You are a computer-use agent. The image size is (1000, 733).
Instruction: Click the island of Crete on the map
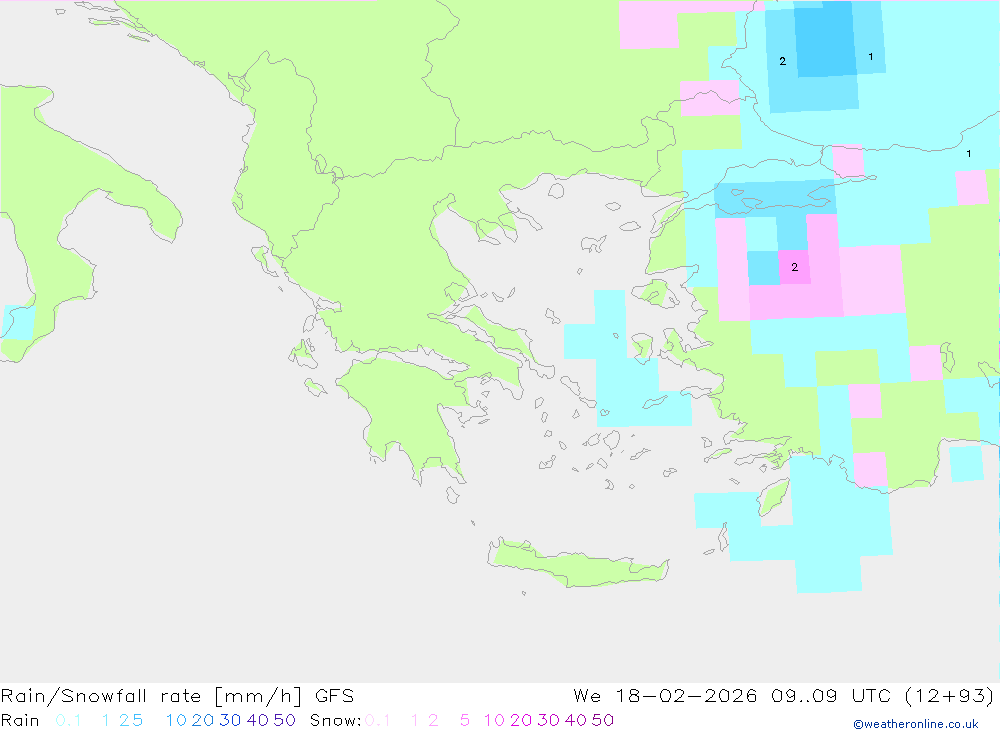[x=579, y=564]
